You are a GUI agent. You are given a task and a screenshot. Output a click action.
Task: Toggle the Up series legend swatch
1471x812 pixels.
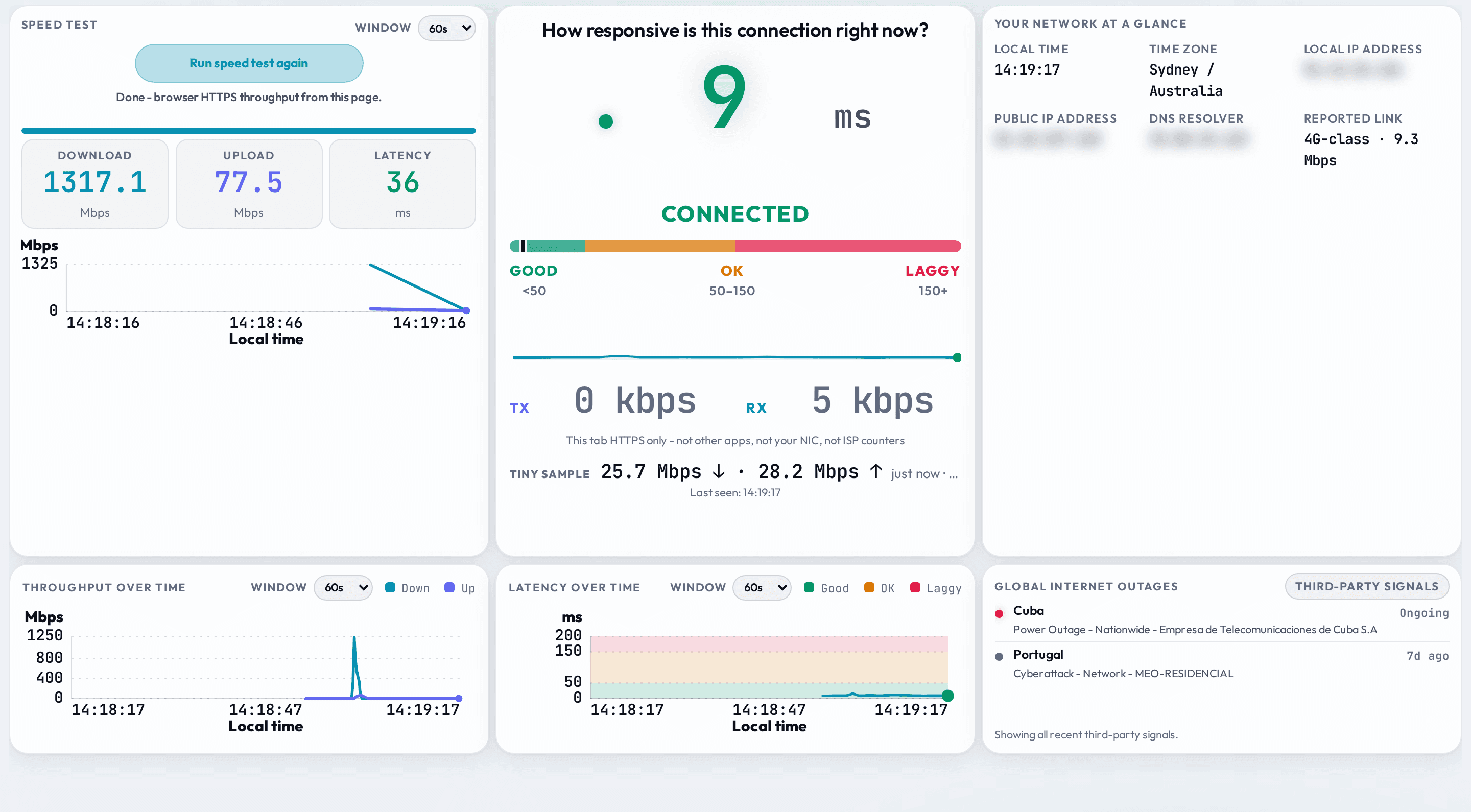(x=449, y=588)
